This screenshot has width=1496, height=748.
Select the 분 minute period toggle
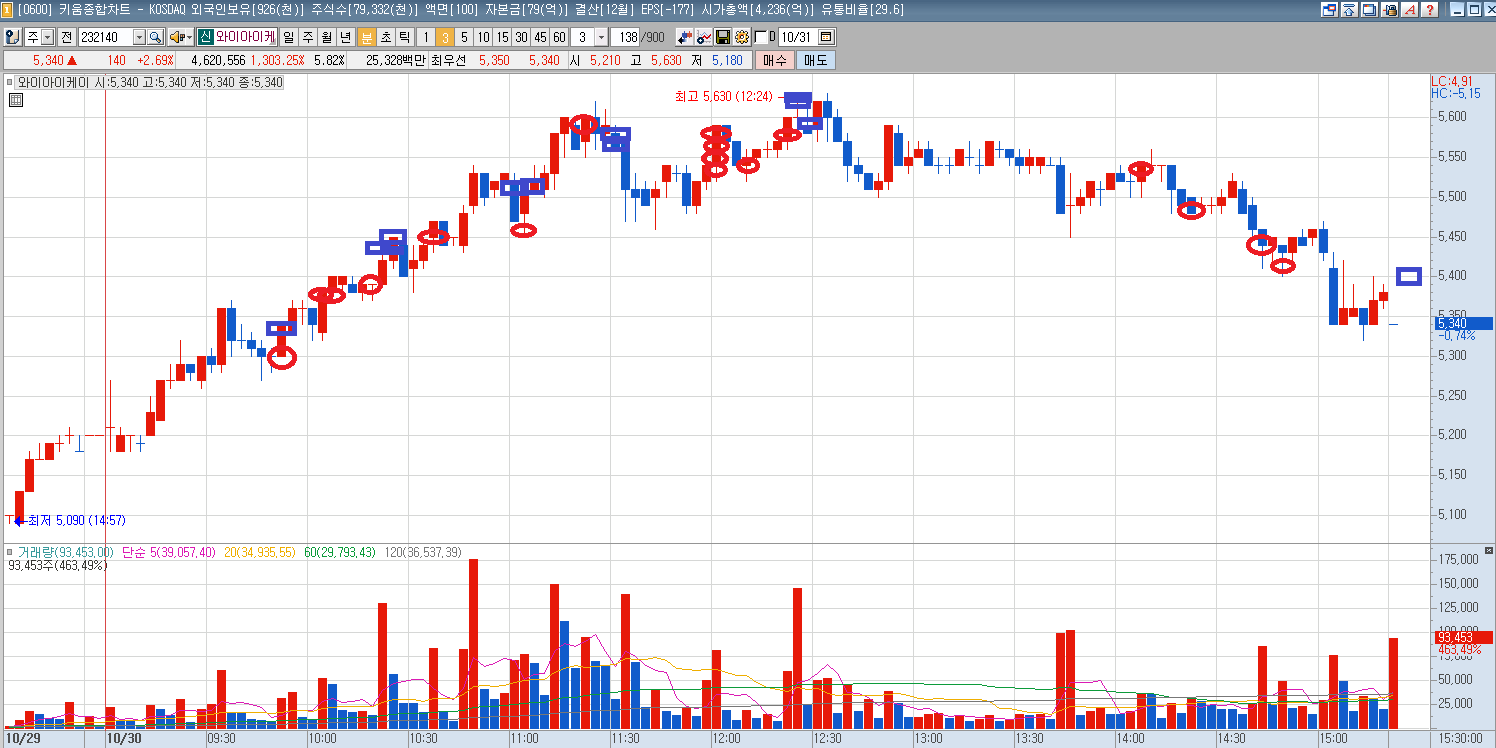[x=366, y=37]
